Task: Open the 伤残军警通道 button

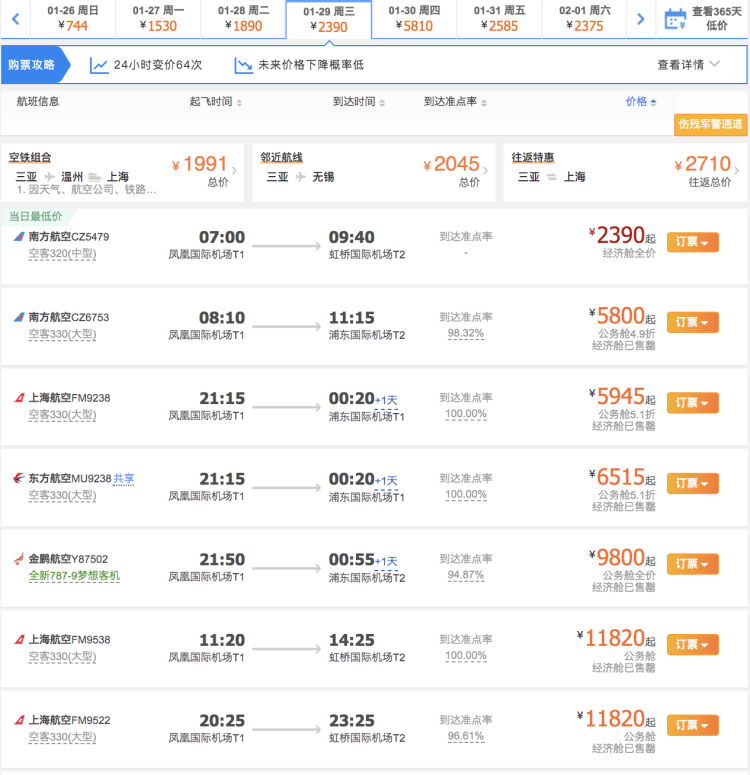Action: 710,124
